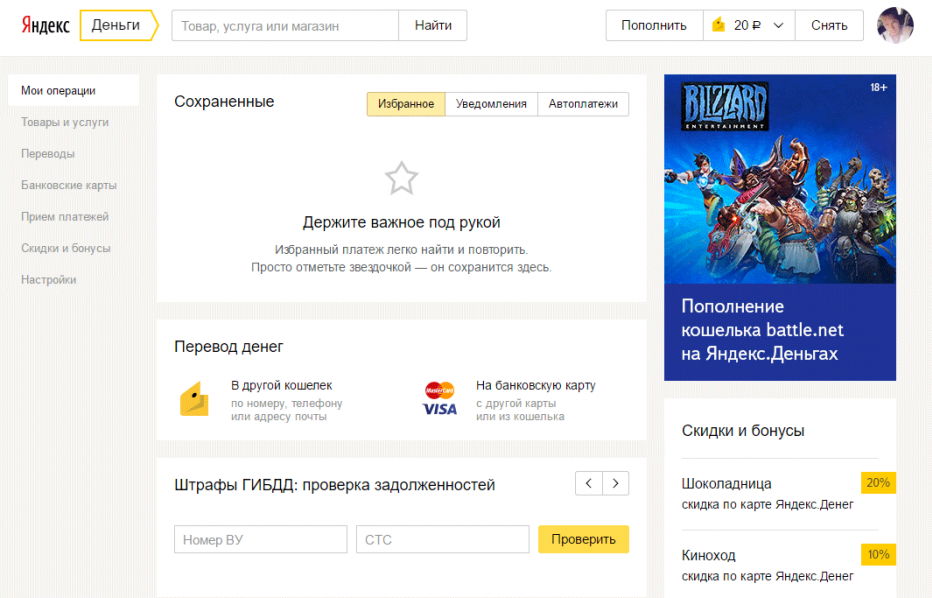
Task: Click the yellow Проверить button
Action: point(584,539)
